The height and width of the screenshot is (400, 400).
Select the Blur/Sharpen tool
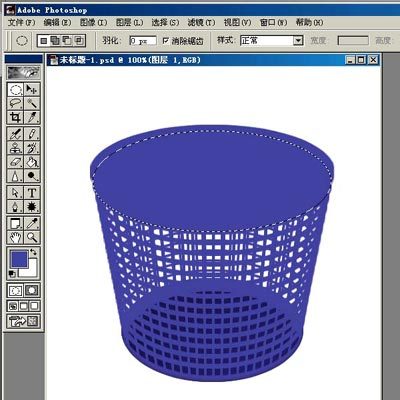(15, 176)
